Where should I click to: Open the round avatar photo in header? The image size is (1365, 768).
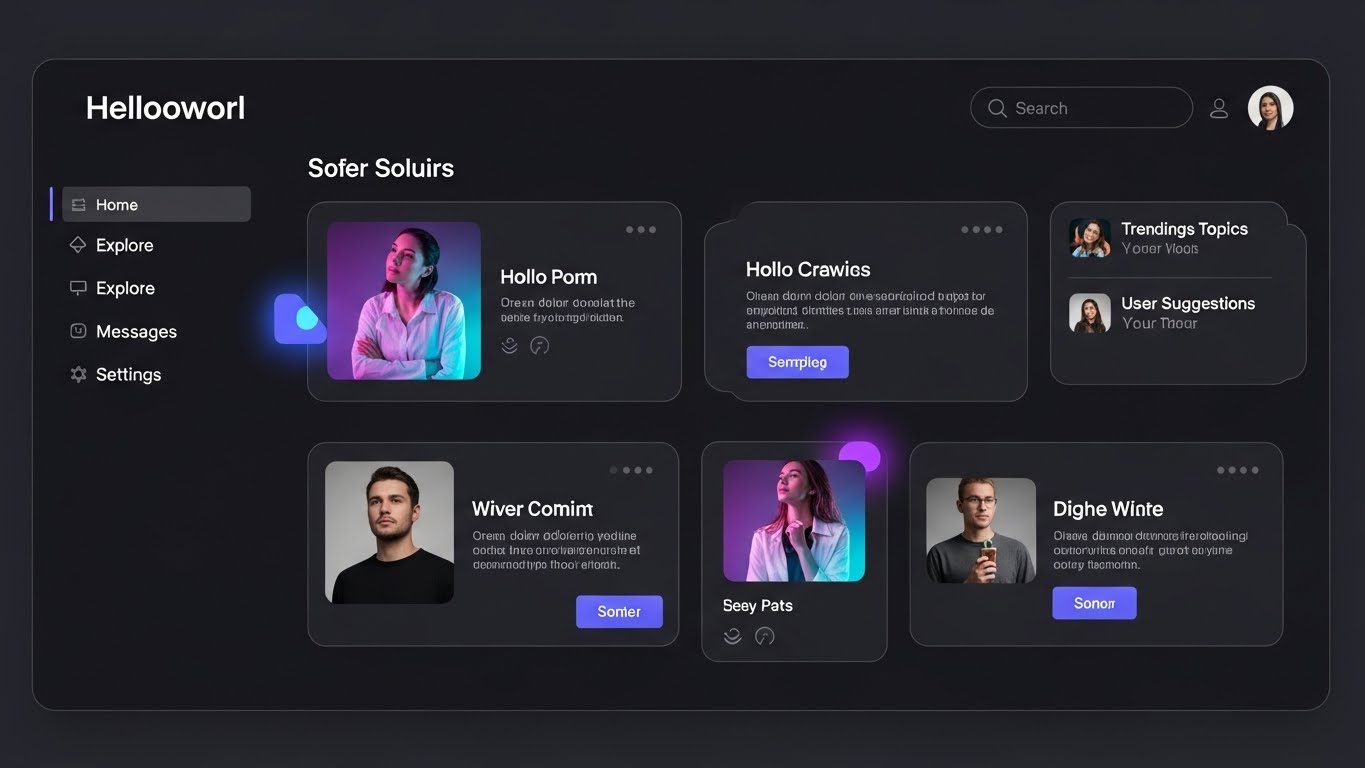click(x=1271, y=108)
